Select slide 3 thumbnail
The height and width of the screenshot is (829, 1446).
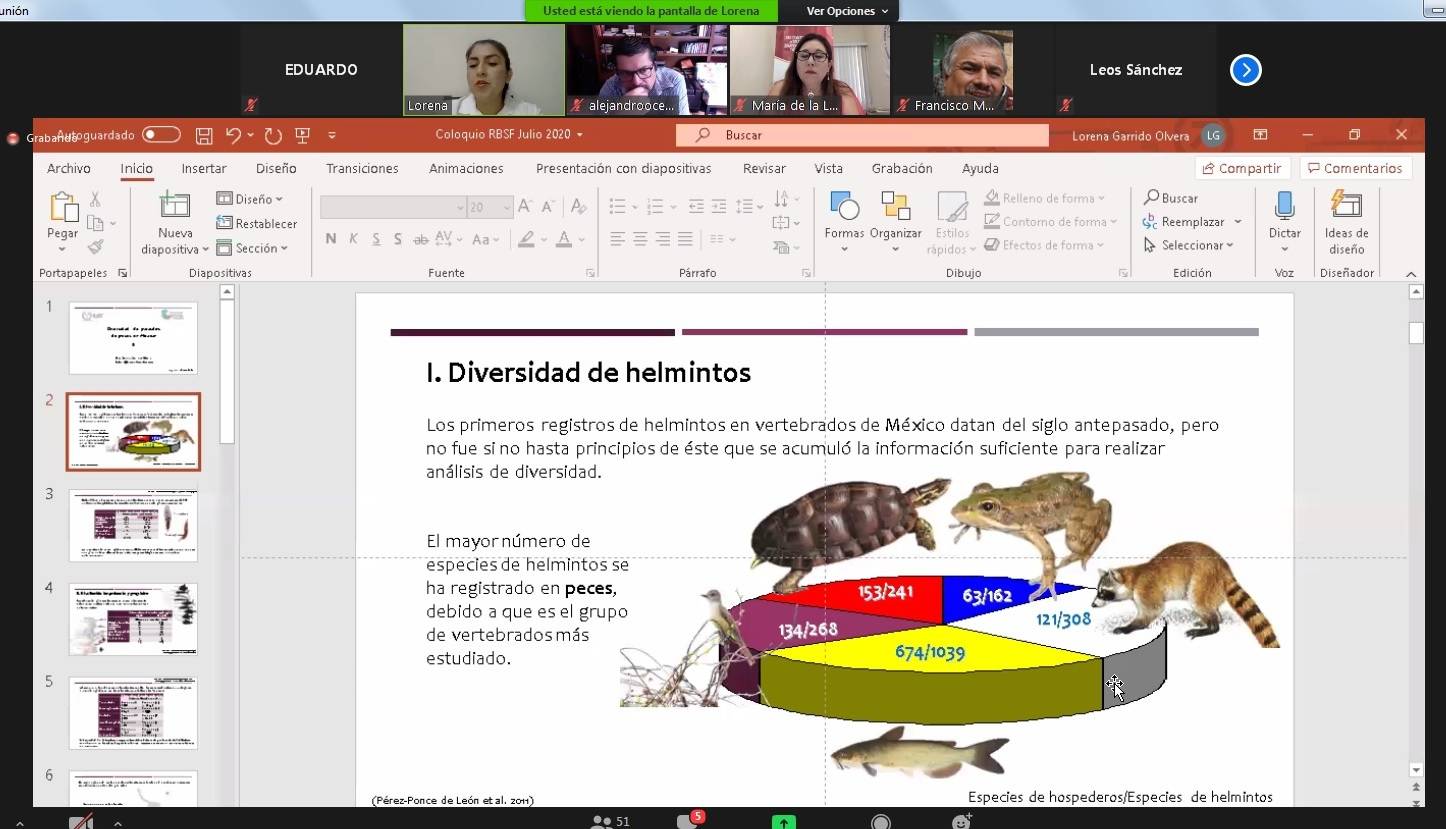click(x=133, y=525)
